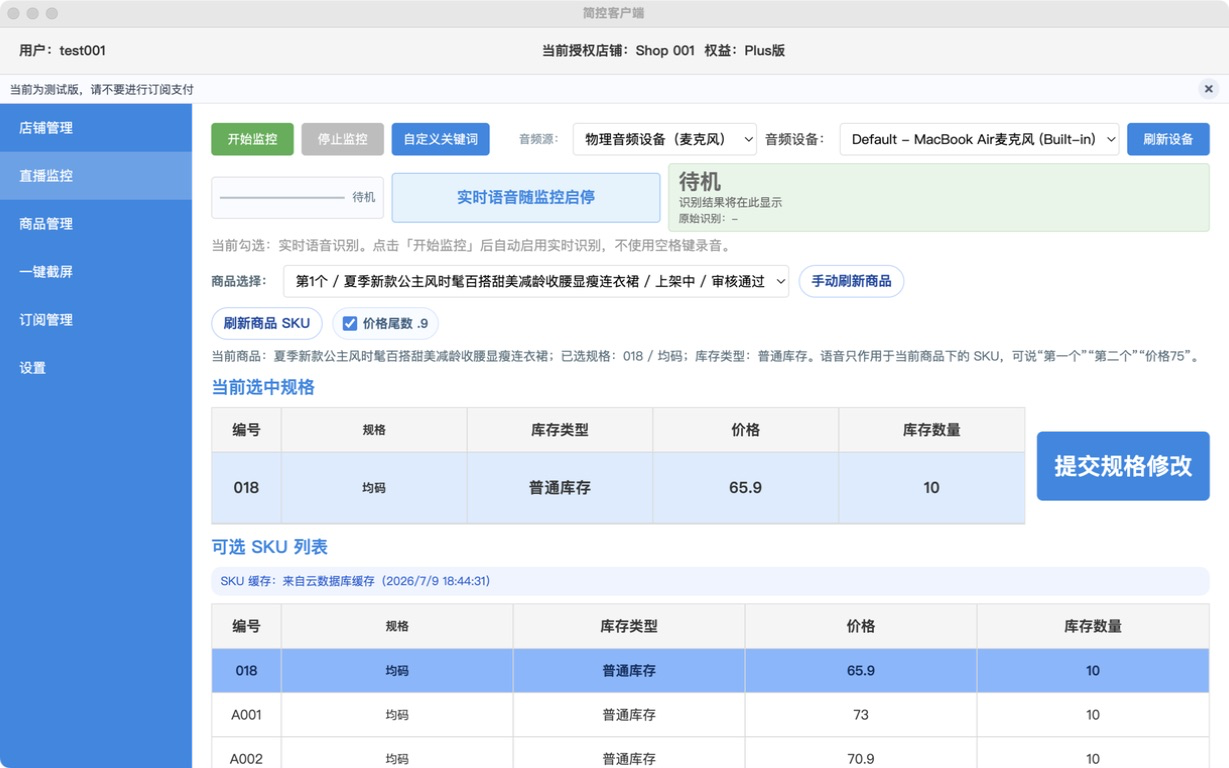Click 手动刷新商品 button

(851, 281)
